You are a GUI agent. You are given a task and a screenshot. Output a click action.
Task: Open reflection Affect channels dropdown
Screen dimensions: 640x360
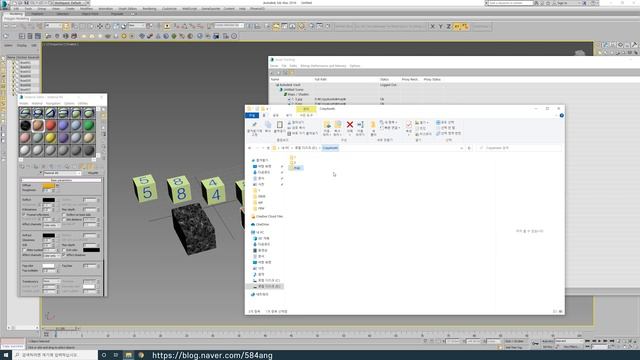point(51,225)
